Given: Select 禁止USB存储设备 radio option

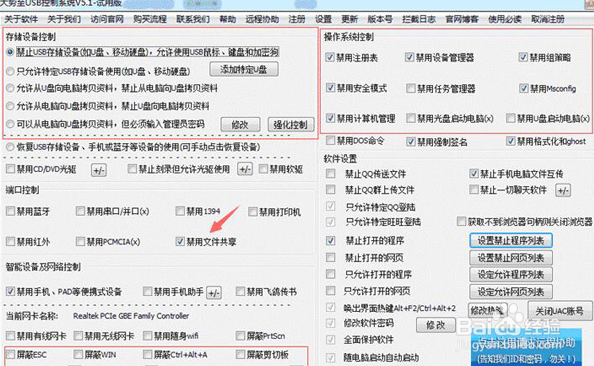Looking at the screenshot, I should pyautogui.click(x=10, y=52).
